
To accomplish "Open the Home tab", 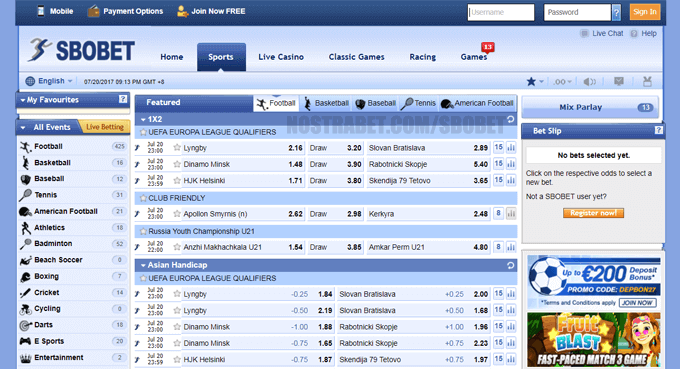I will coord(172,57).
